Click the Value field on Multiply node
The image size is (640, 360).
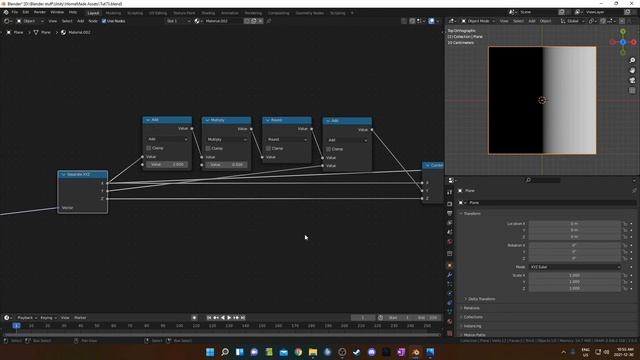tap(227, 165)
